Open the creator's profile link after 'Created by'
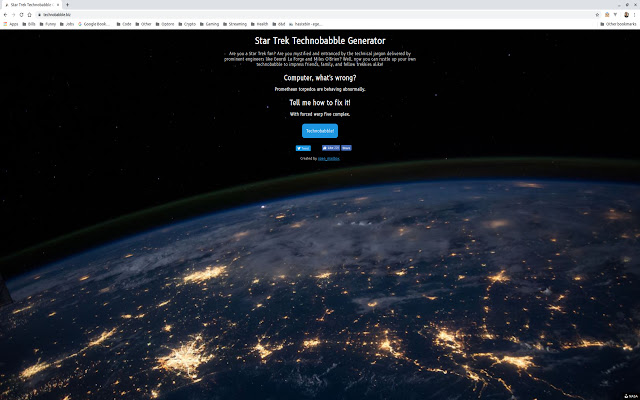This screenshot has height=400, width=640. 329,158
